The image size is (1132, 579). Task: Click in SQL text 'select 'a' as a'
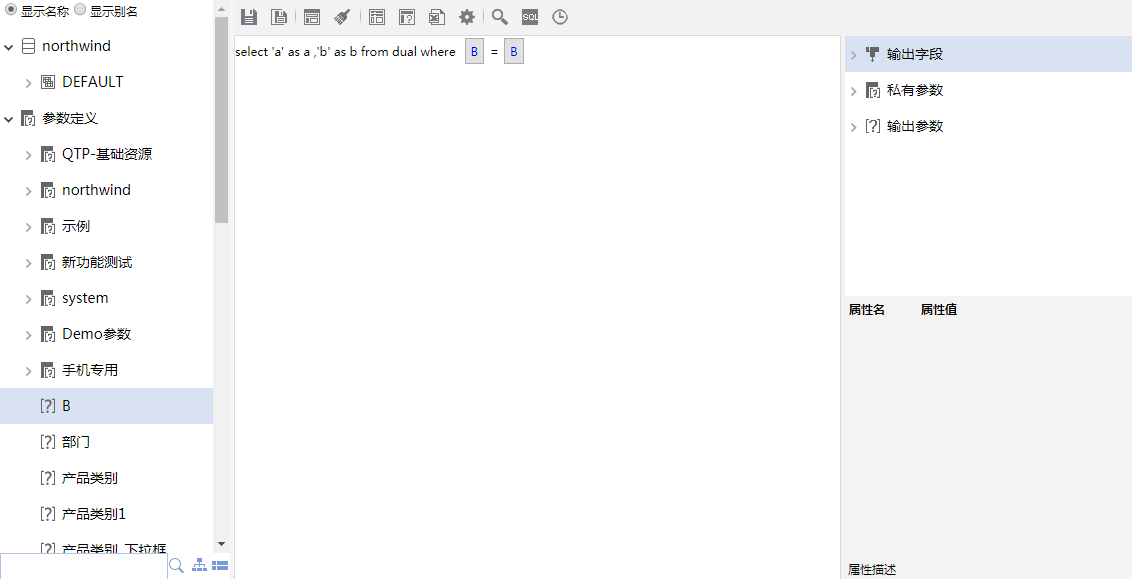(272, 52)
